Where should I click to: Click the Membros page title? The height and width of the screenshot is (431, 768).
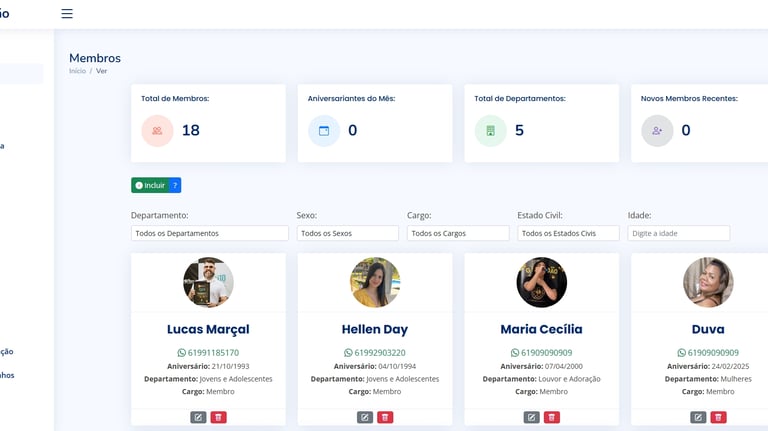click(x=95, y=58)
